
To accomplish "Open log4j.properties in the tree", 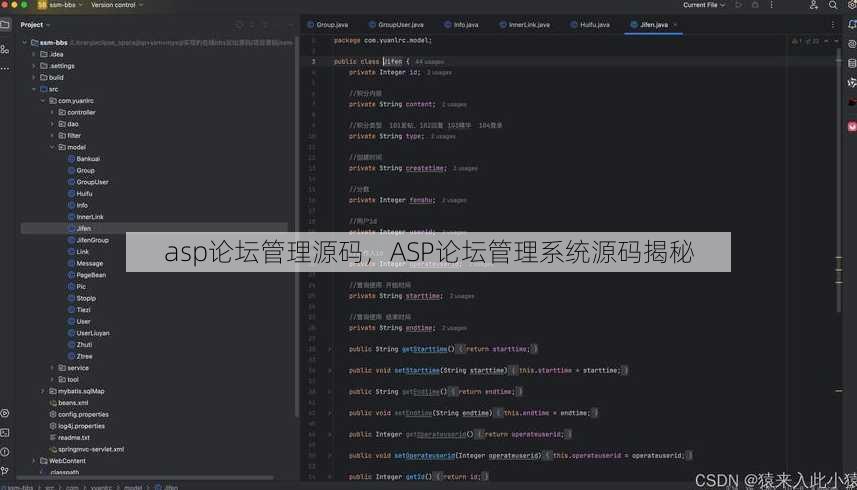I will pos(81,426).
